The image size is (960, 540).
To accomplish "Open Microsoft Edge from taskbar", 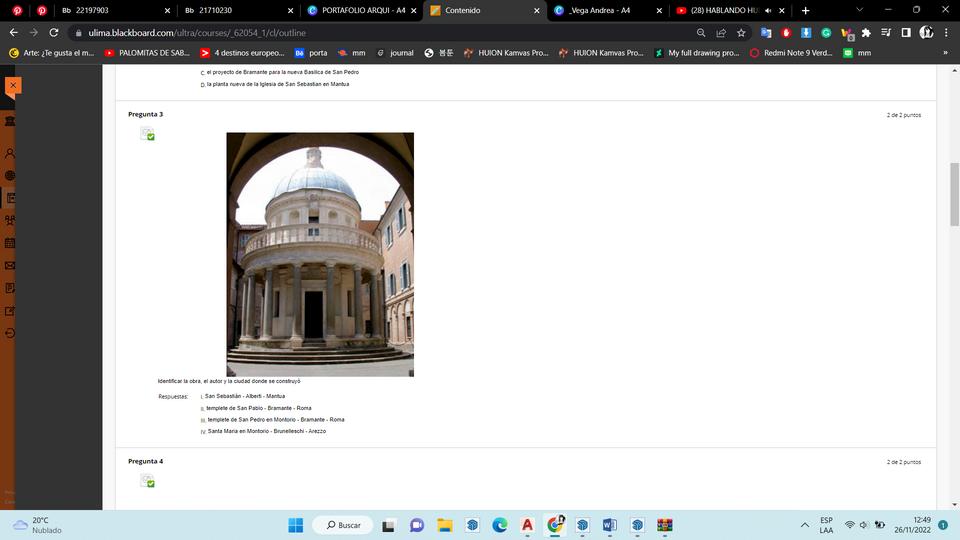I will tap(500, 525).
